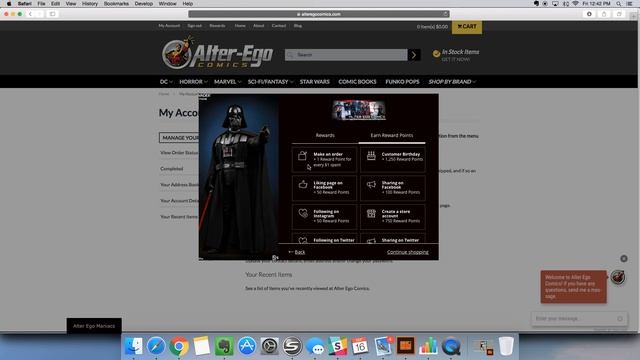Open the COMIC BOOKS navigation item
640x360 pixels.
point(357,82)
